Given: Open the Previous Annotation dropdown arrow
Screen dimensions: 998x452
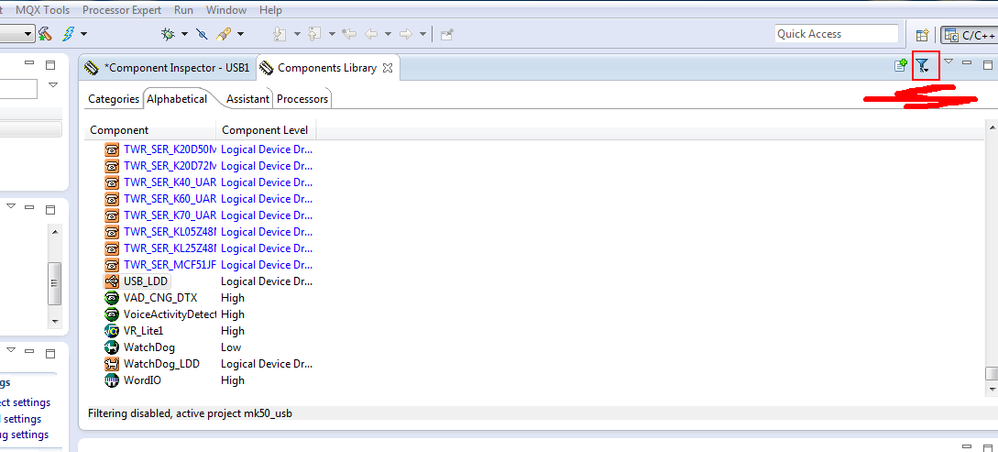Looking at the screenshot, I should pos(331,34).
